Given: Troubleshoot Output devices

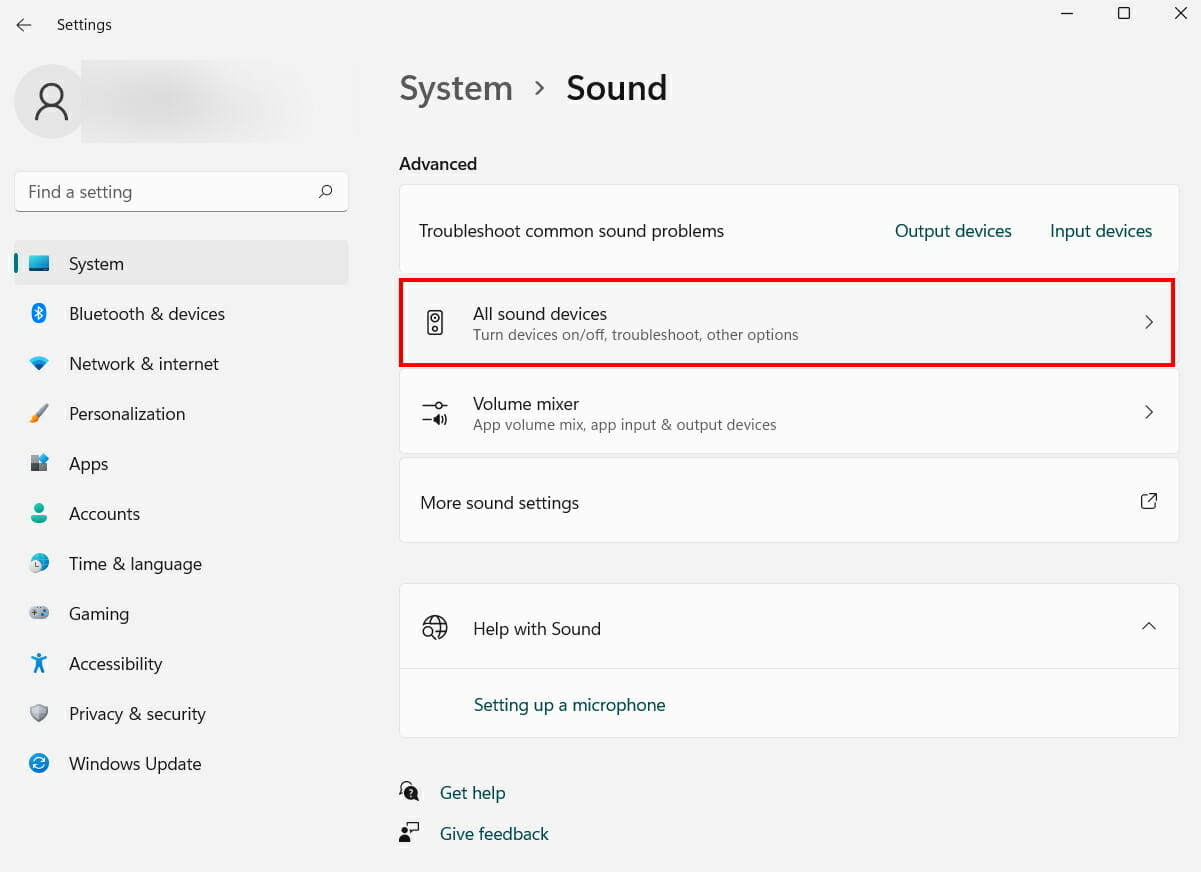Looking at the screenshot, I should coord(953,231).
